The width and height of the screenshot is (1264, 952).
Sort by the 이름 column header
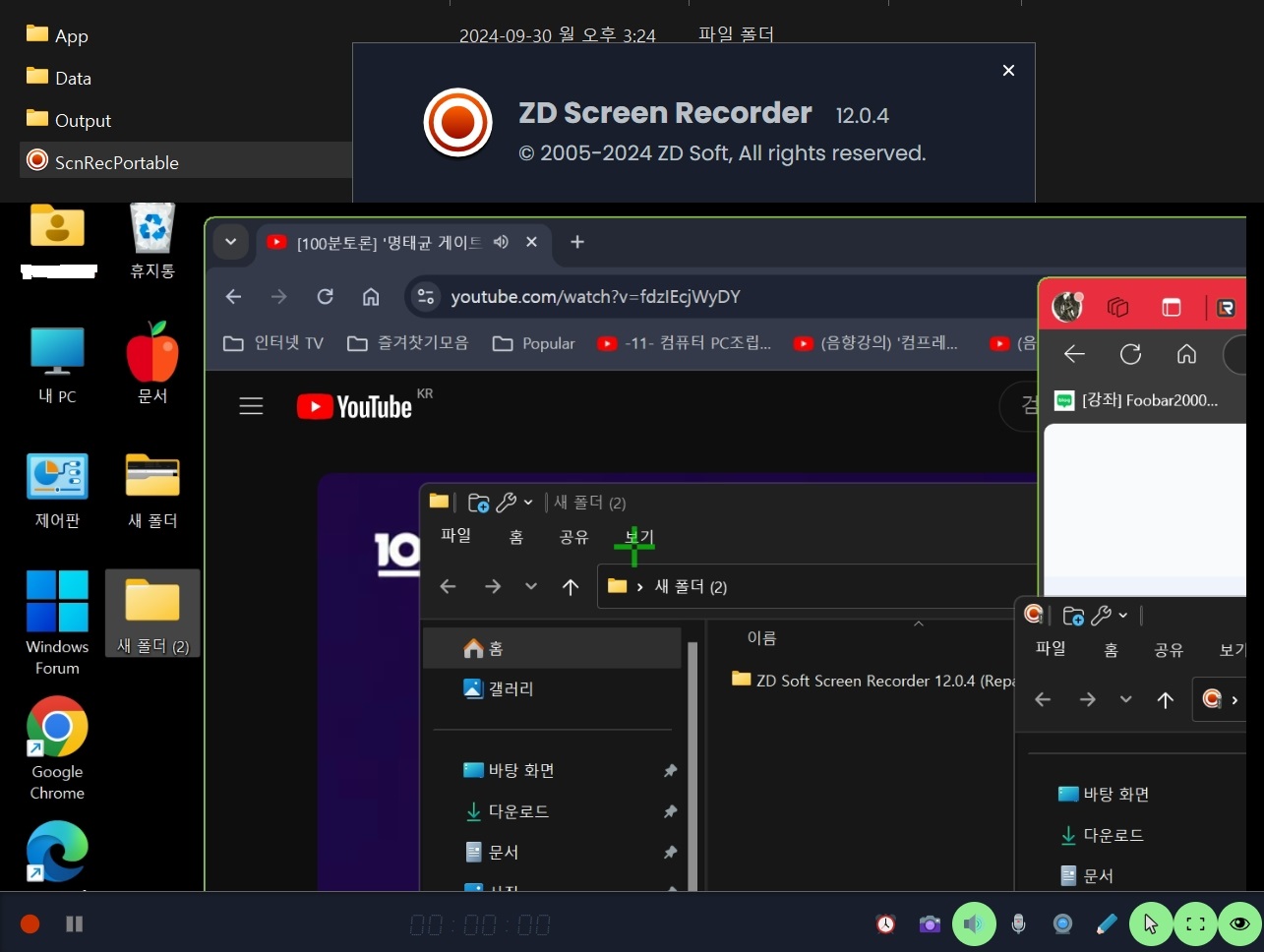pos(761,638)
